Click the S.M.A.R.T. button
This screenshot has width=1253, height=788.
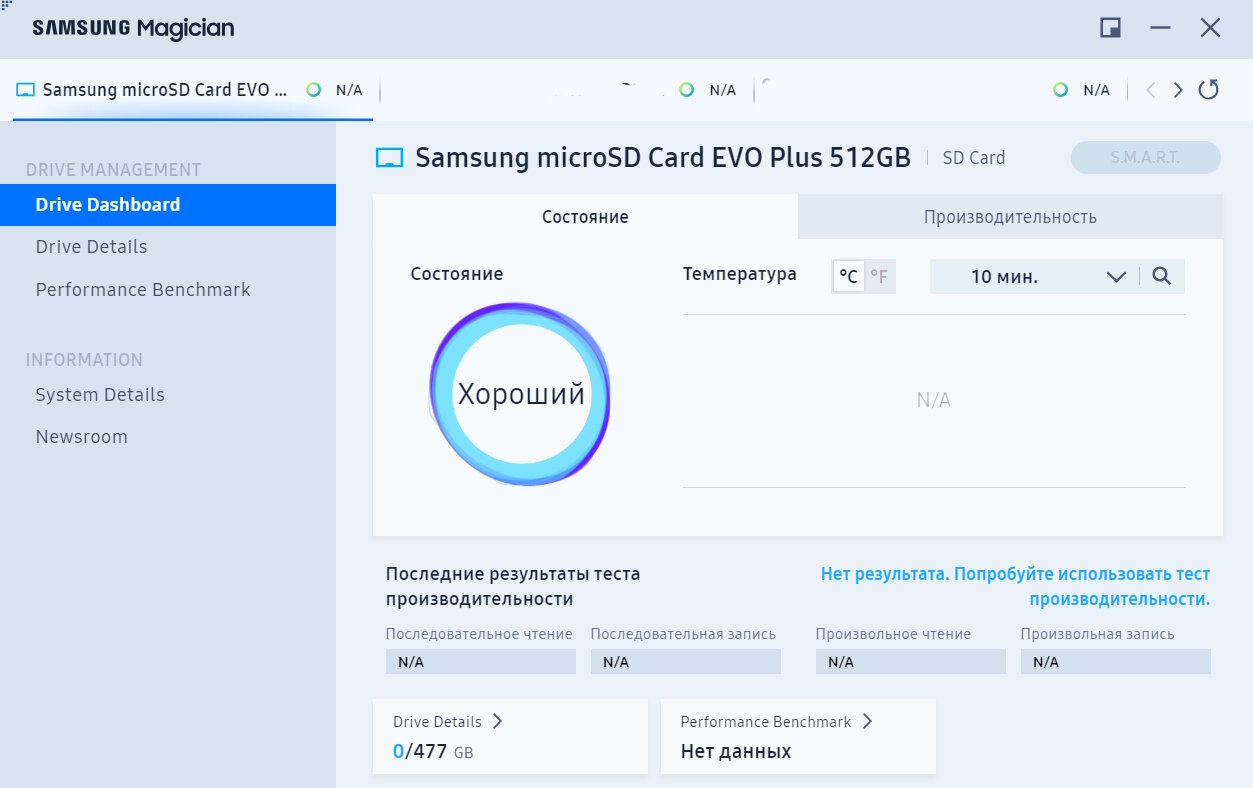click(x=1145, y=158)
